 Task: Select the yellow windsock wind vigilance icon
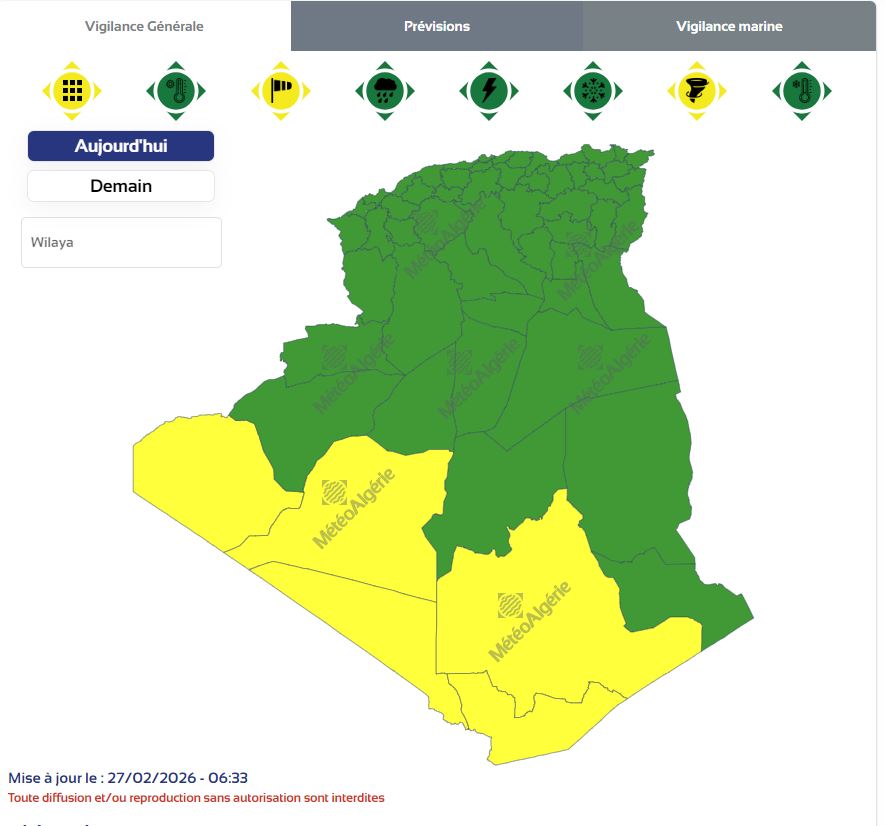(280, 91)
